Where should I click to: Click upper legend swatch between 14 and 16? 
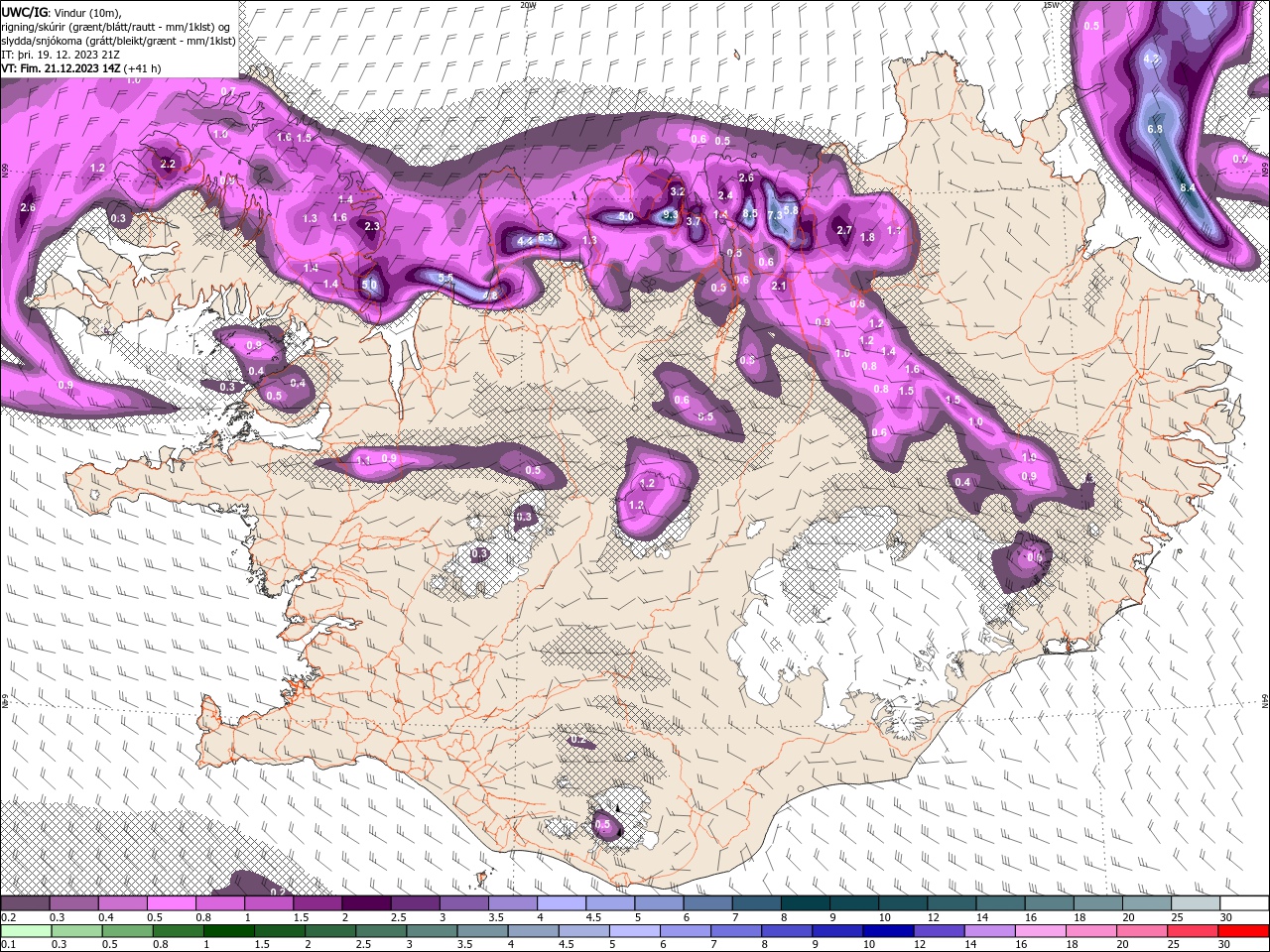[1002, 903]
